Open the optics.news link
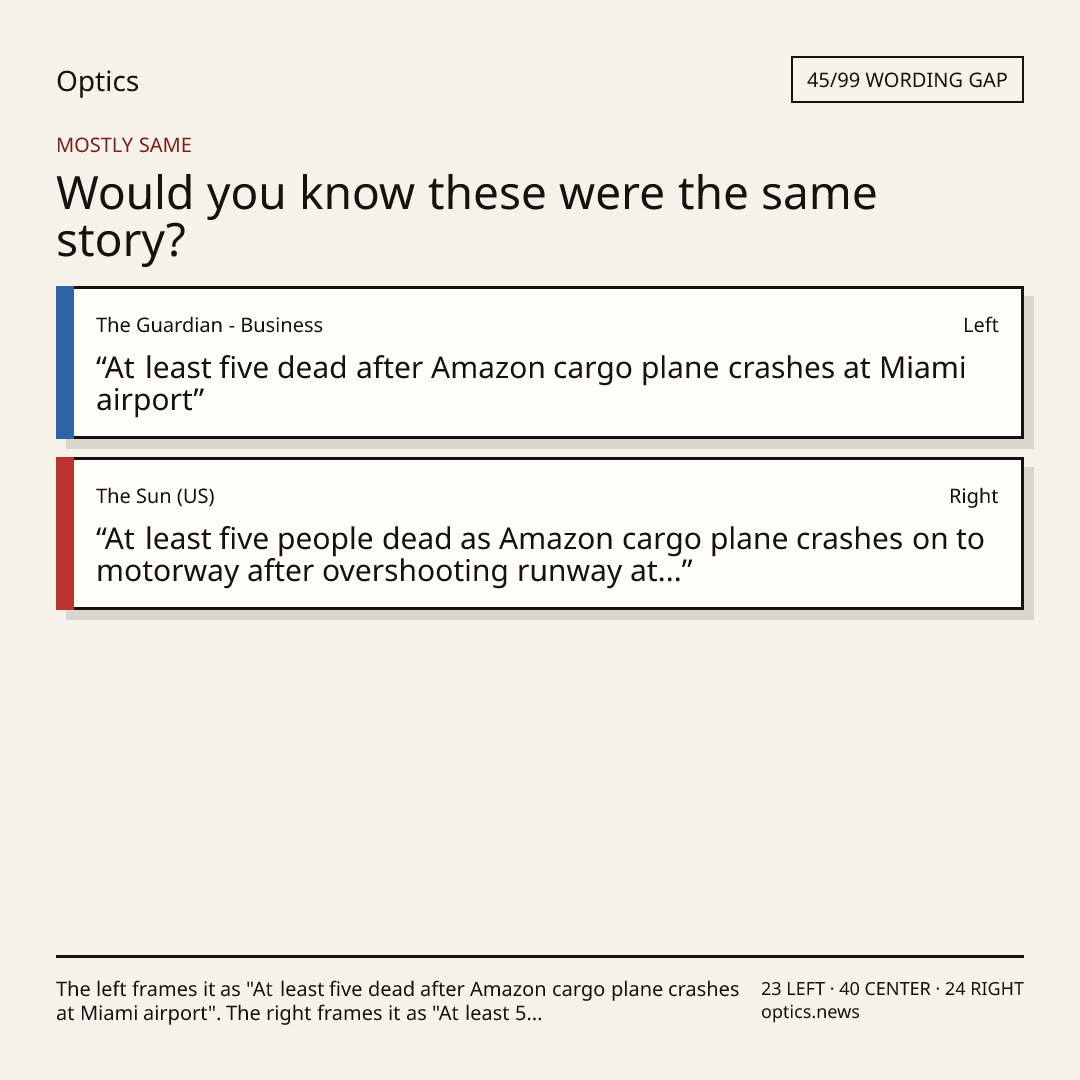Viewport: 1080px width, 1080px height. [x=810, y=1012]
